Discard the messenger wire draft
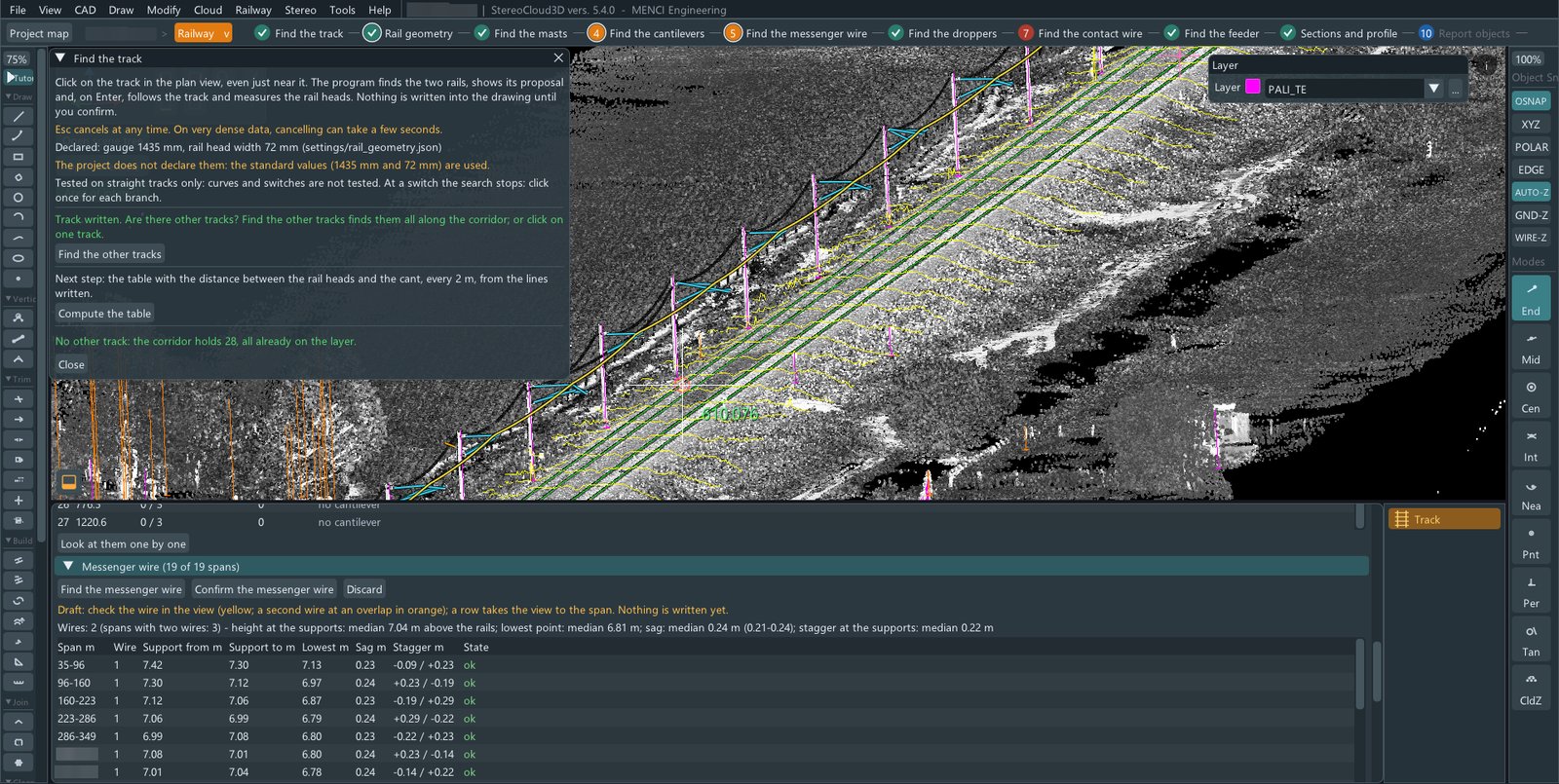The height and width of the screenshot is (784, 1559). (364, 589)
